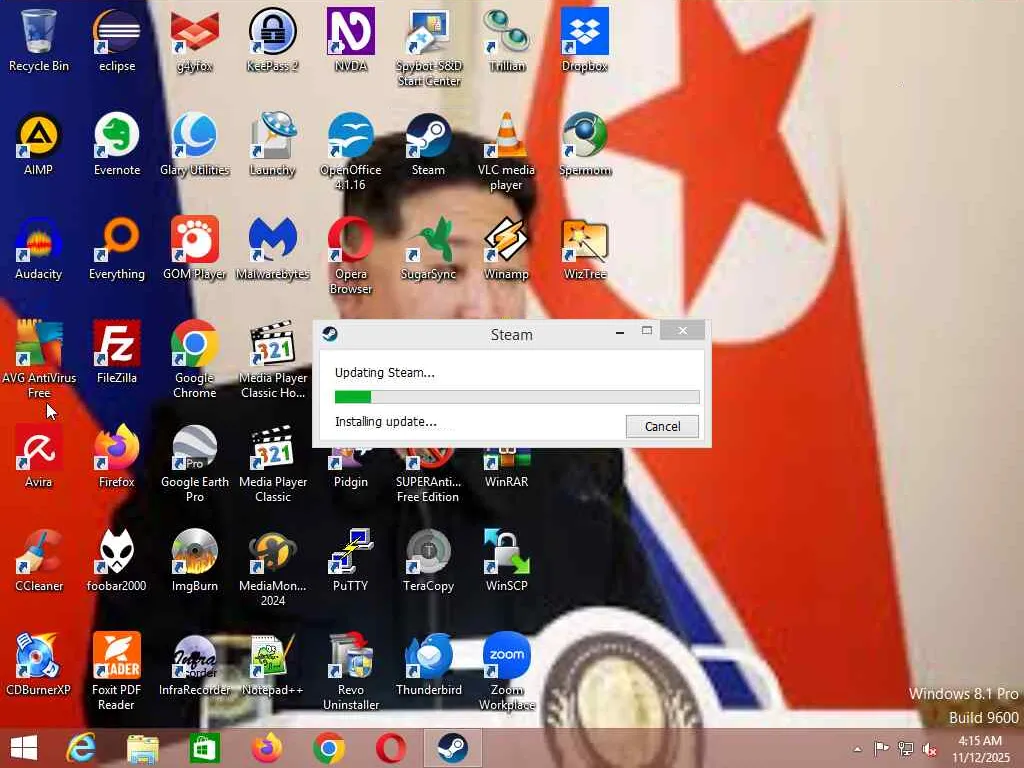Select the Spybot-S&D Start Center icon

[x=428, y=47]
